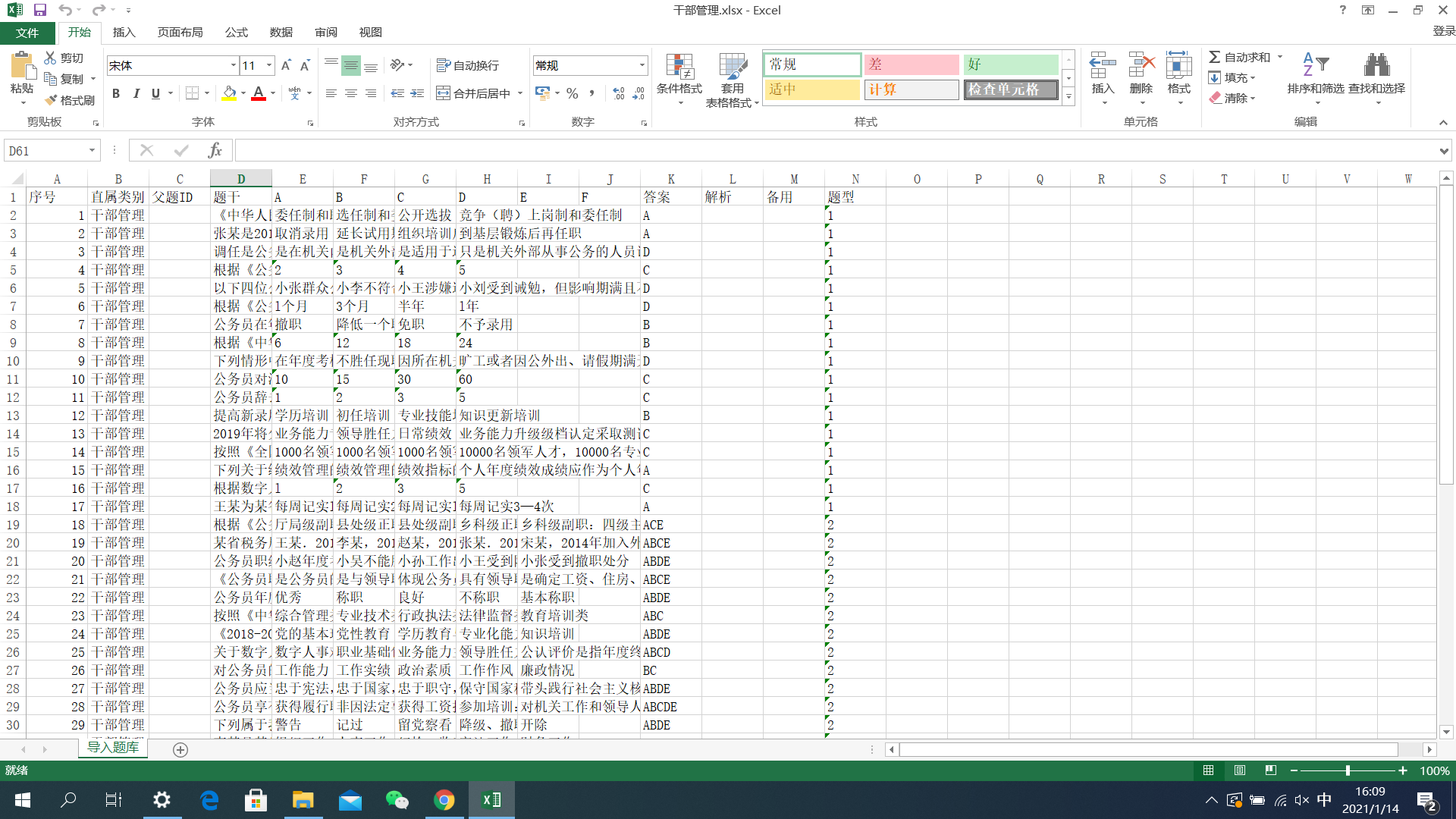The width and height of the screenshot is (1456, 819).
Task: Open 查找和选择 find and select
Action: (1376, 78)
